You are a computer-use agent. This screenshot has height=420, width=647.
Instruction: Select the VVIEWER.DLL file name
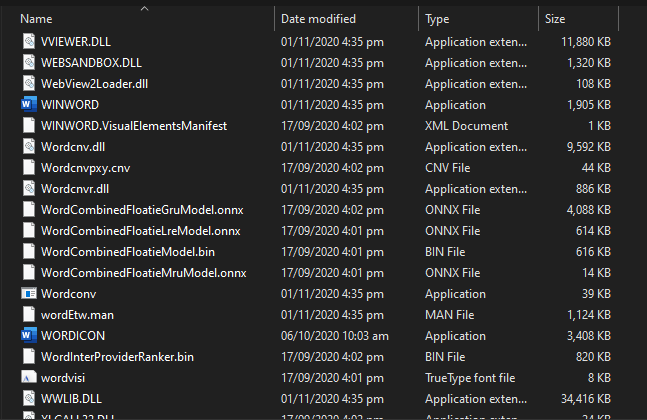(76, 42)
